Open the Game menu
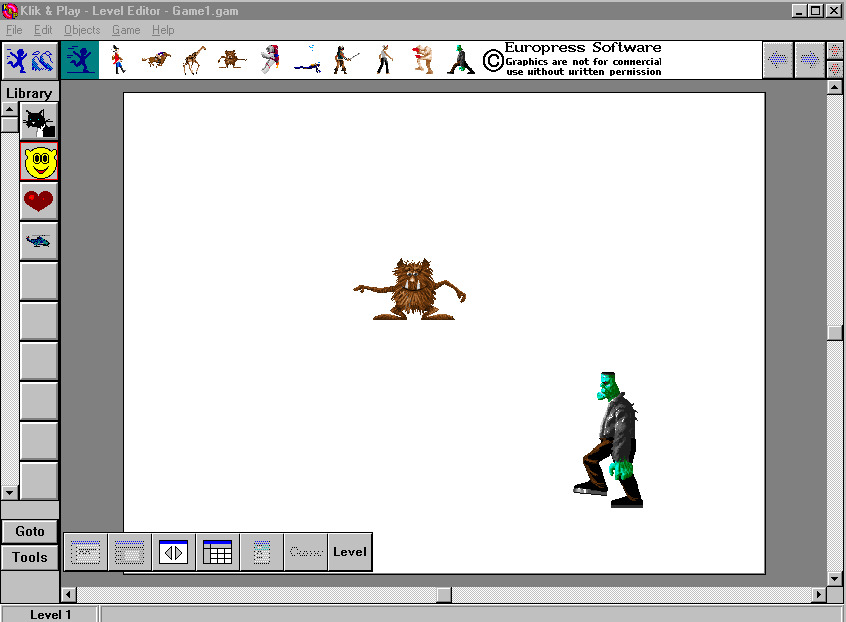 [x=126, y=30]
